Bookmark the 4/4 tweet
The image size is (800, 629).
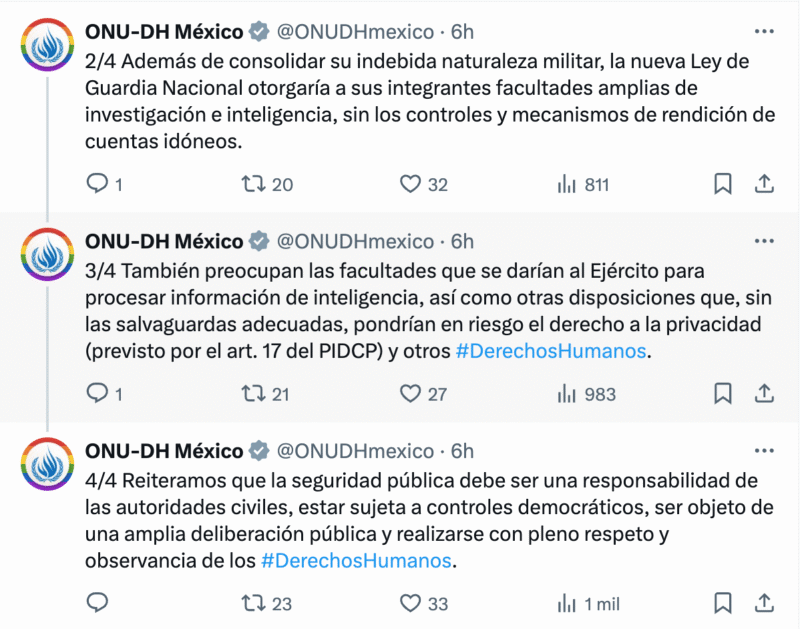pos(721,604)
